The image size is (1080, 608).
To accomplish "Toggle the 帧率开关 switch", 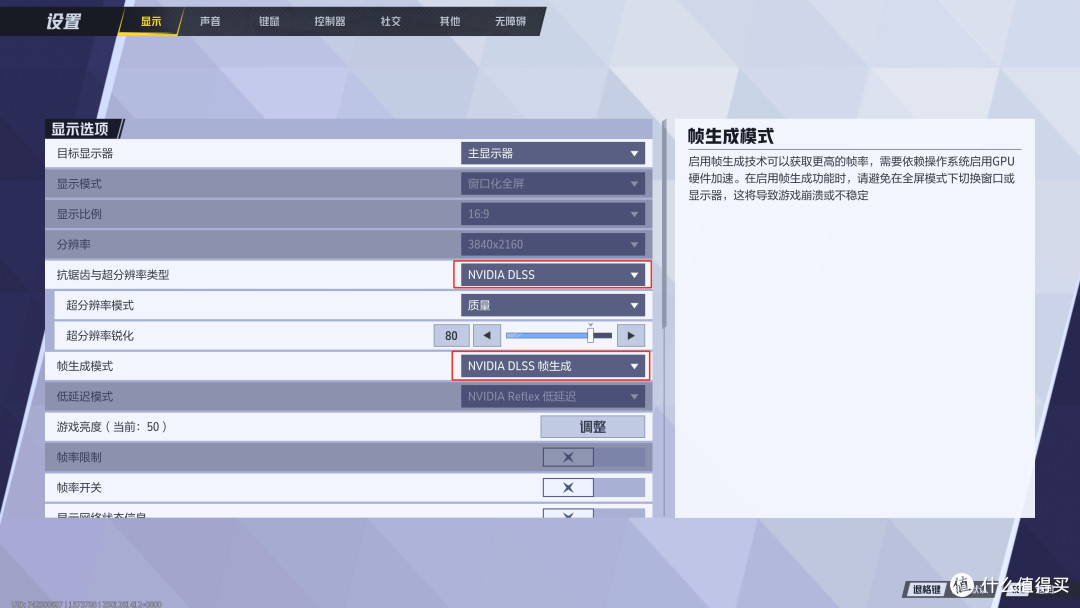I will tap(594, 488).
